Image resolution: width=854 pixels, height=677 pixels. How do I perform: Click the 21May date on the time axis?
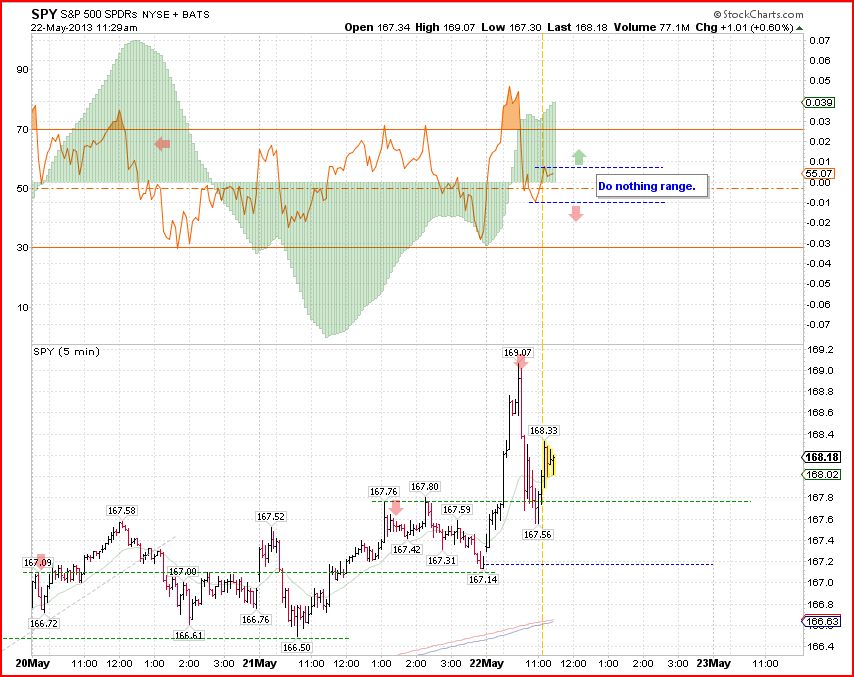coord(259,663)
